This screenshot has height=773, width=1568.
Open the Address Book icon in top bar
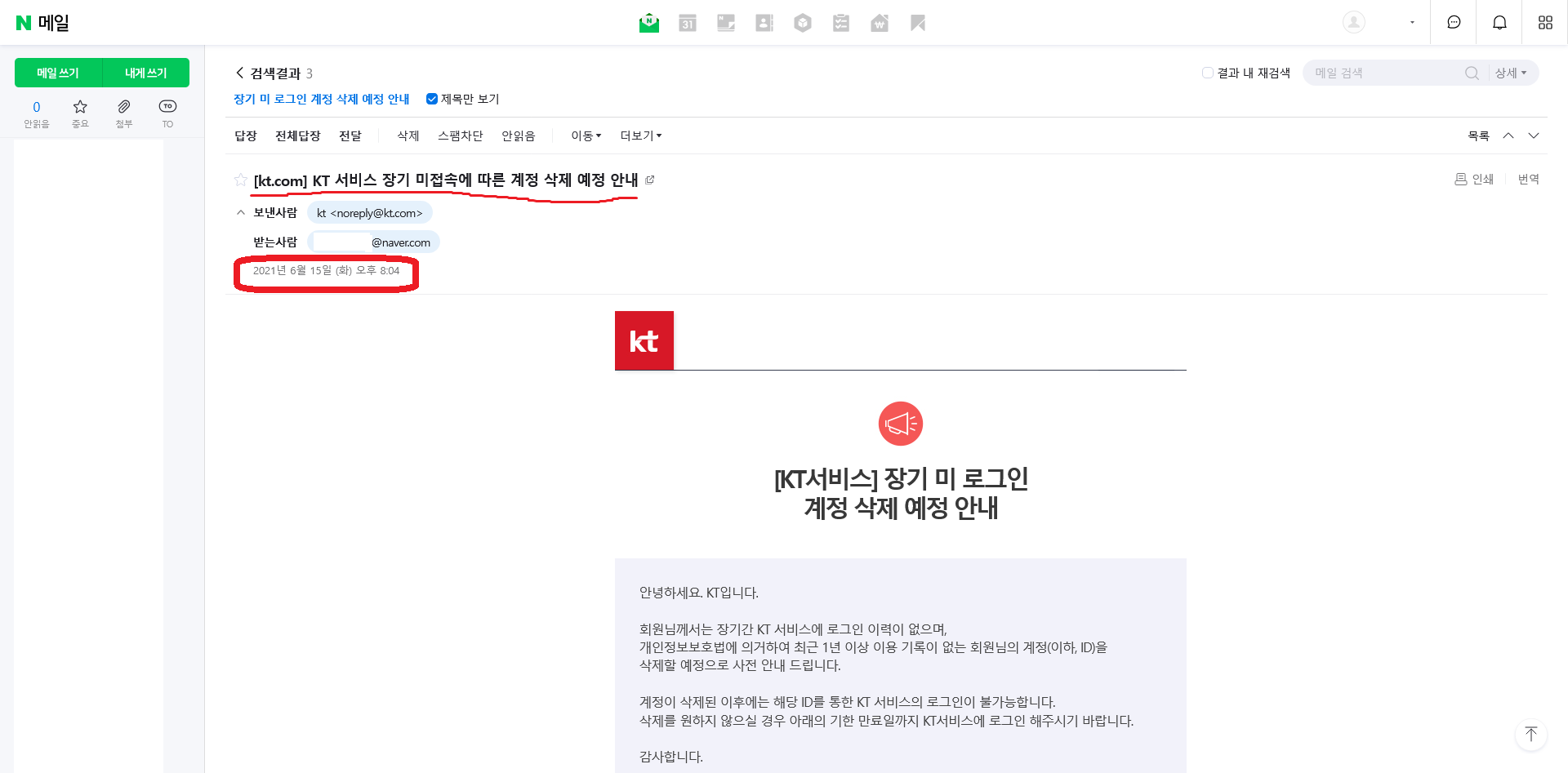764,23
